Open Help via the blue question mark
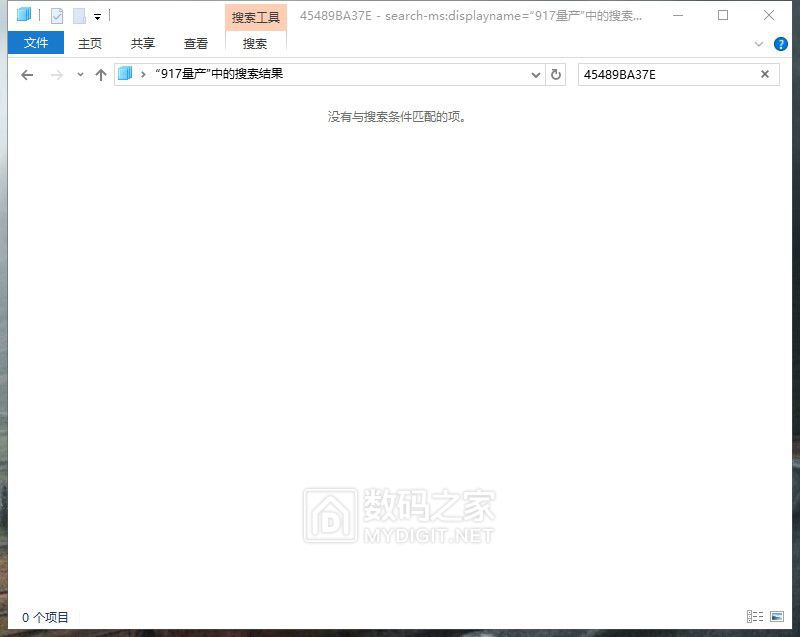This screenshot has width=800, height=637. [x=781, y=44]
